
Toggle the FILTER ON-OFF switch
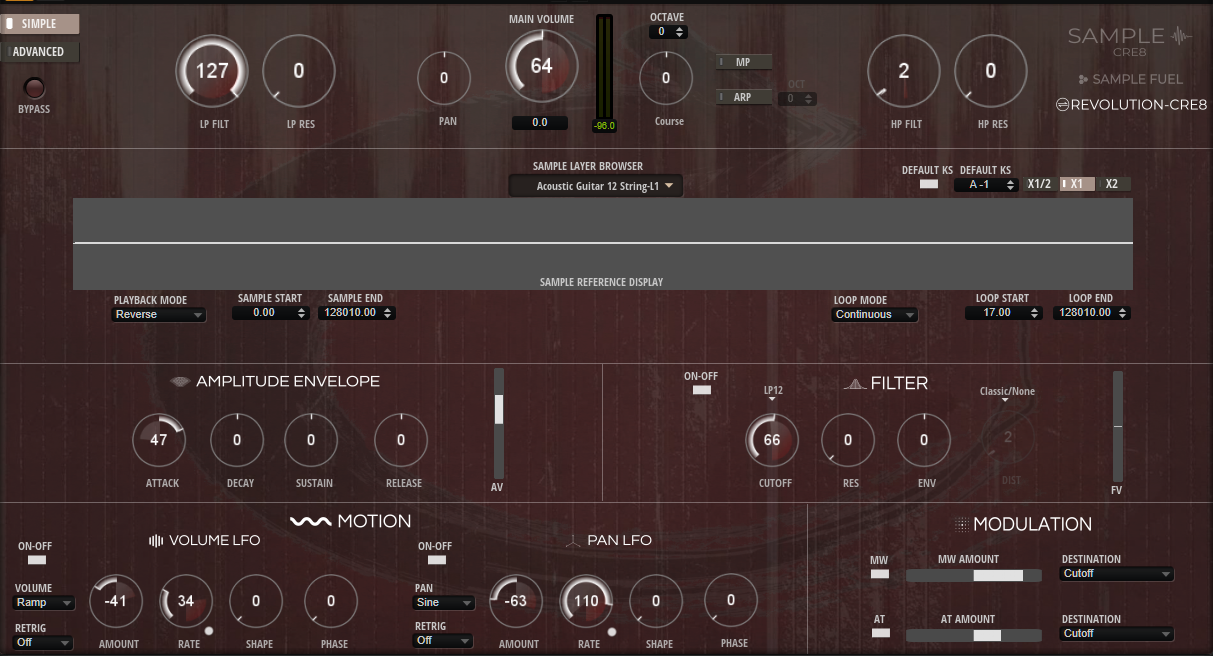702,390
